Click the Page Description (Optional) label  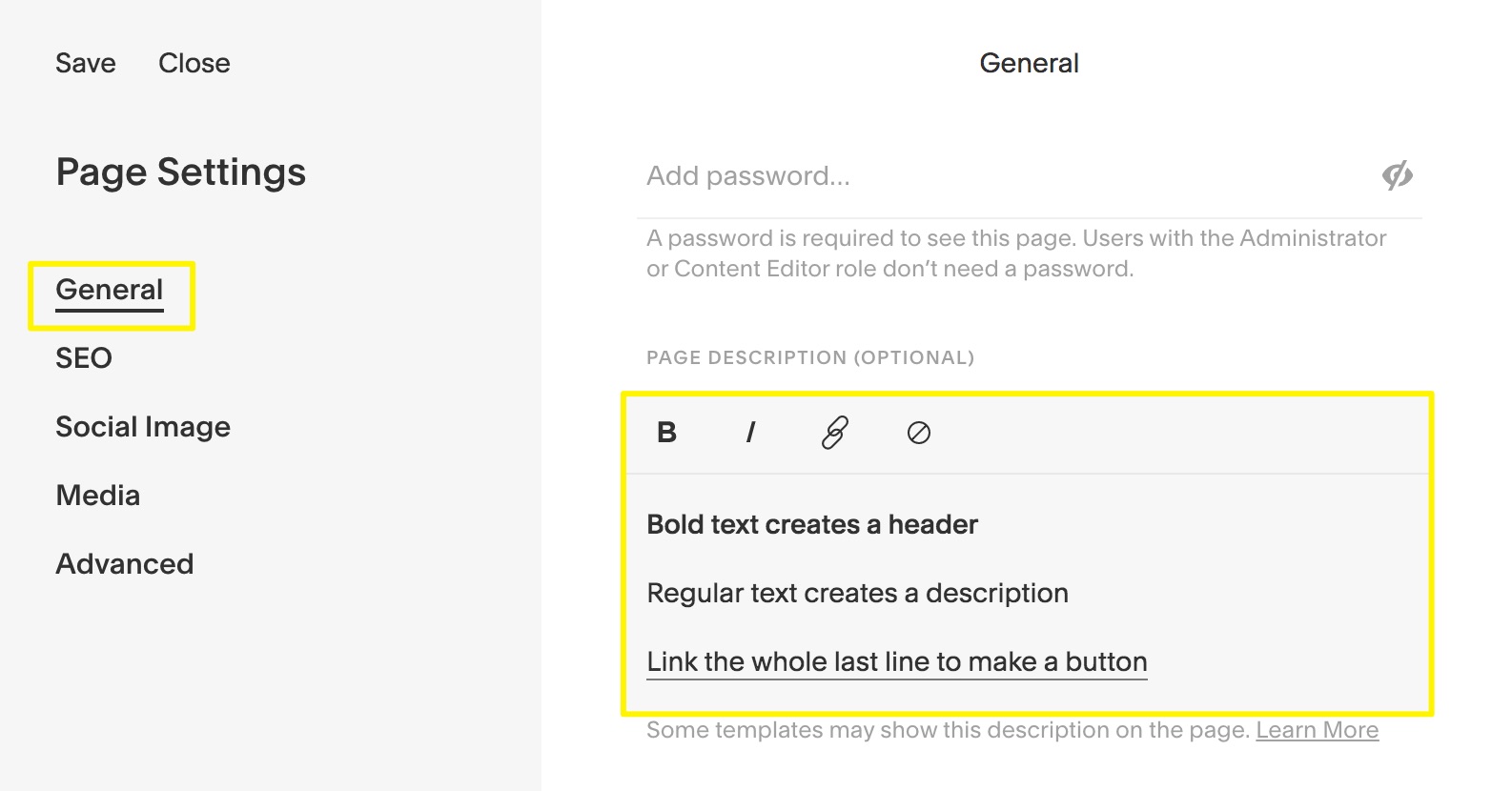point(810,358)
